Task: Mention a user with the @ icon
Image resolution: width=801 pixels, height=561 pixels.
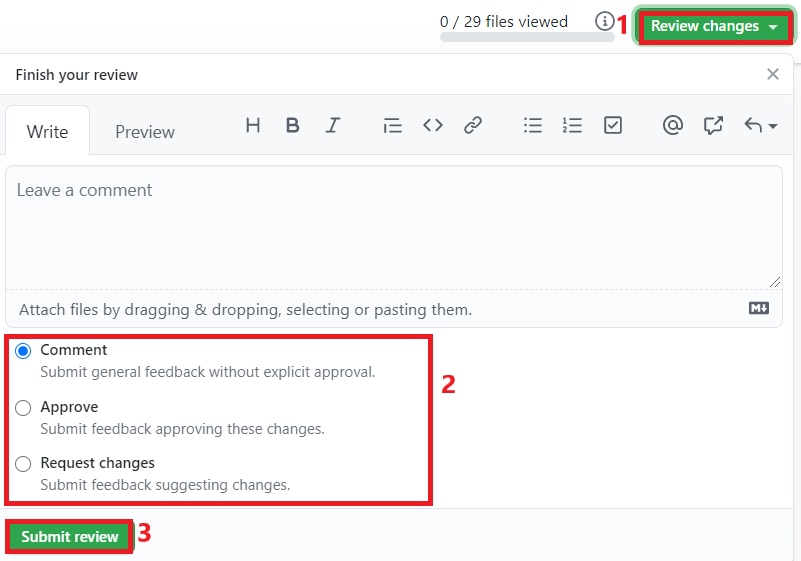Action: pos(673,125)
